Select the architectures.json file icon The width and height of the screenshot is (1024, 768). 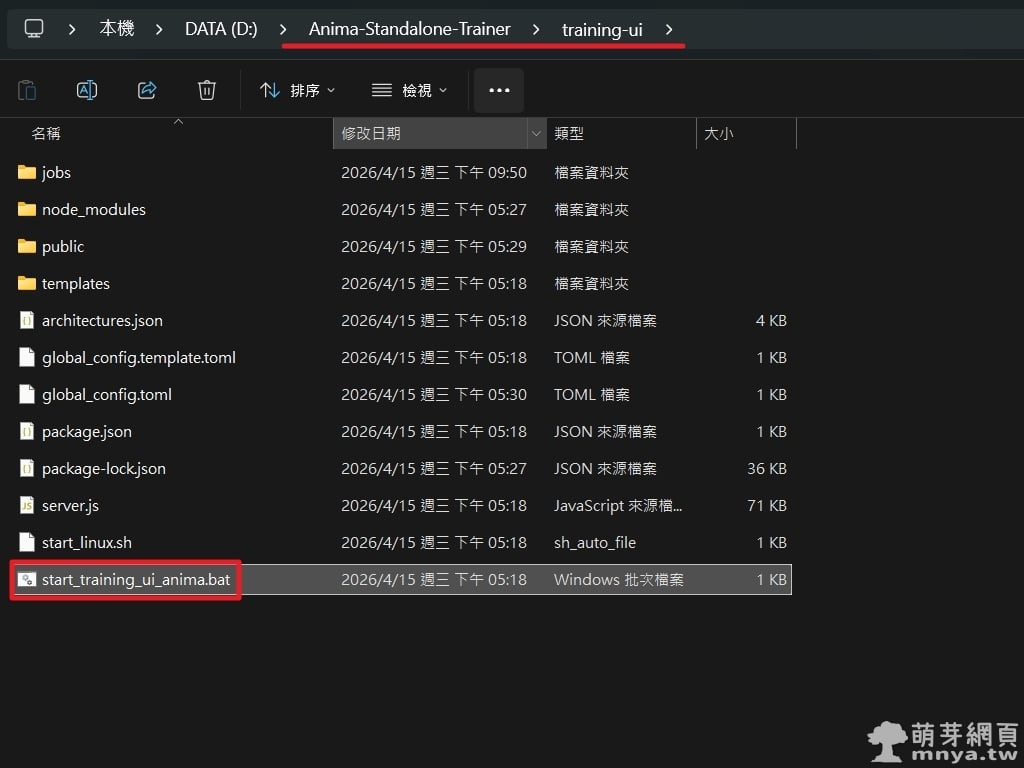(x=27, y=321)
